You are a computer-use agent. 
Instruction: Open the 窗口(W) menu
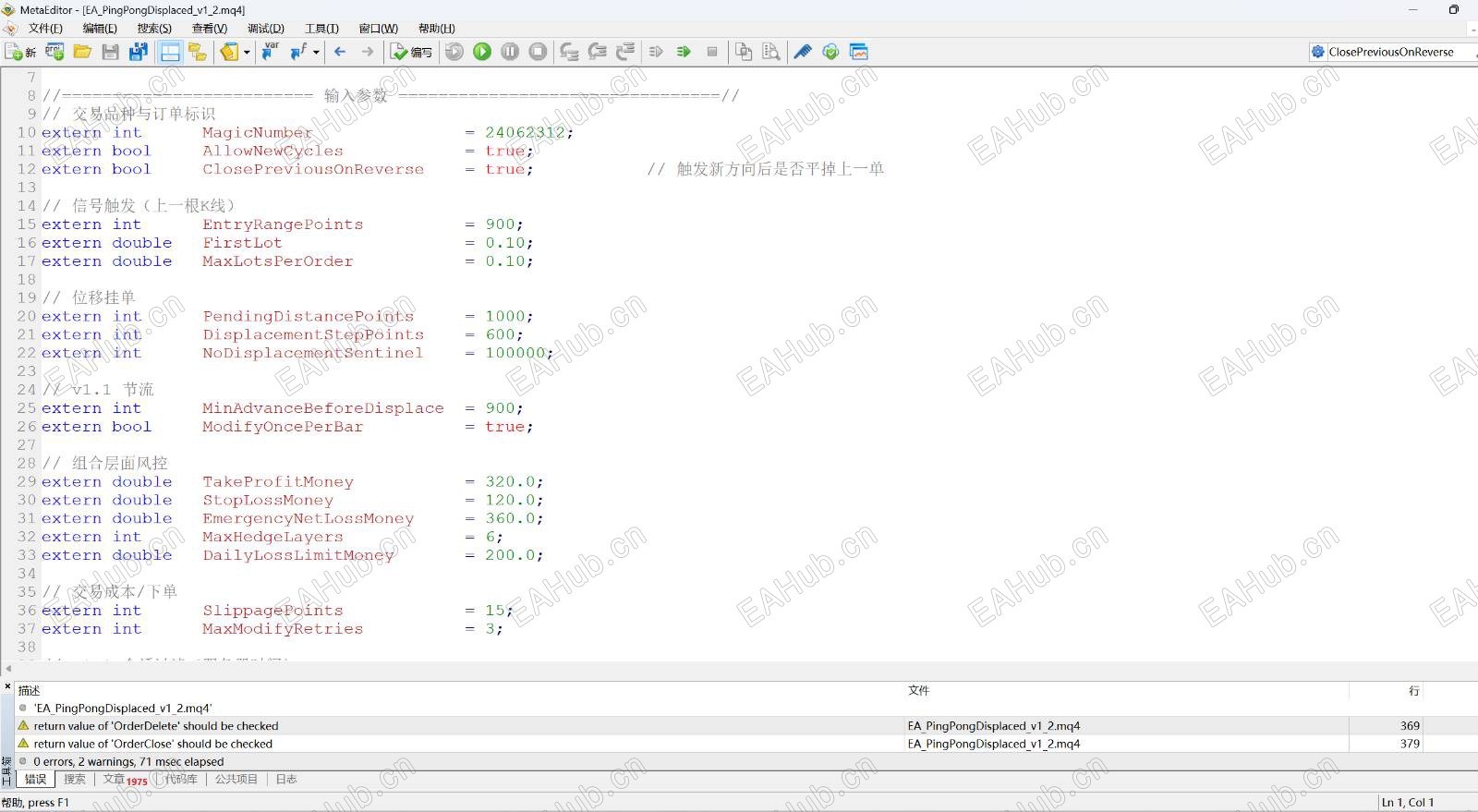pos(378,29)
